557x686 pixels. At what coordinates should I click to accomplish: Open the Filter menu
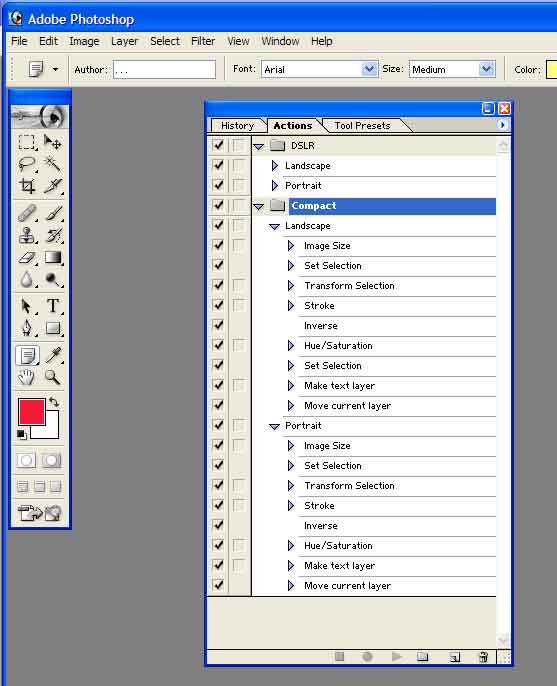(x=203, y=41)
